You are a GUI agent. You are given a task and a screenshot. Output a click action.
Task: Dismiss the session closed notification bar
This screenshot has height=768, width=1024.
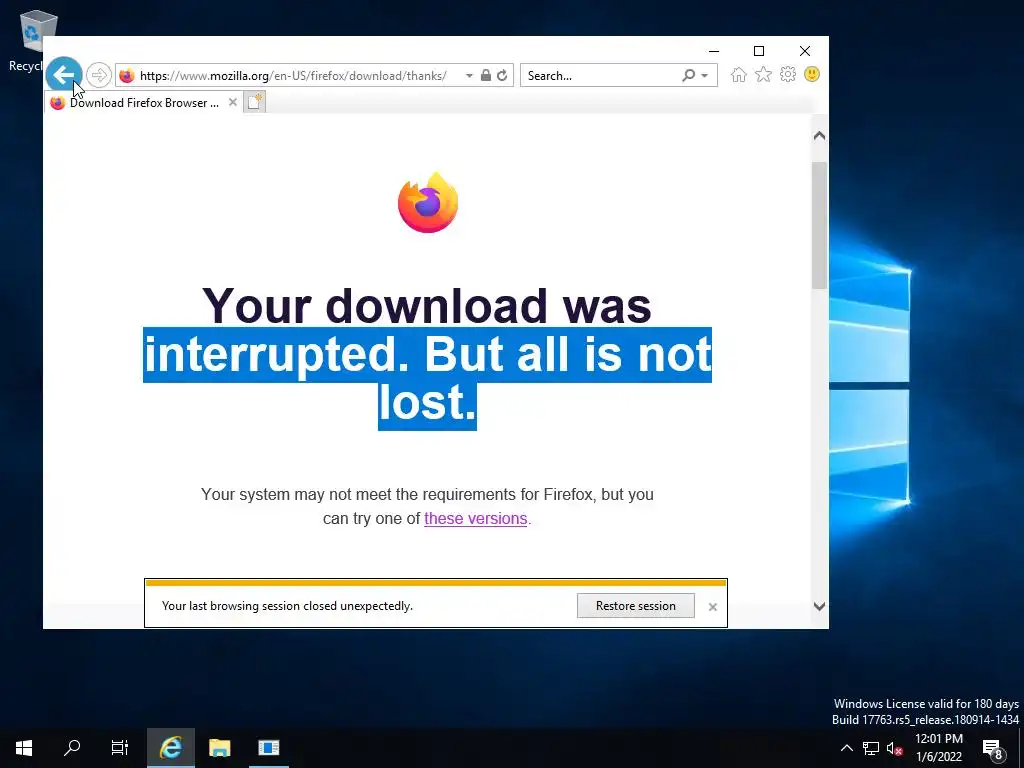tap(712, 607)
